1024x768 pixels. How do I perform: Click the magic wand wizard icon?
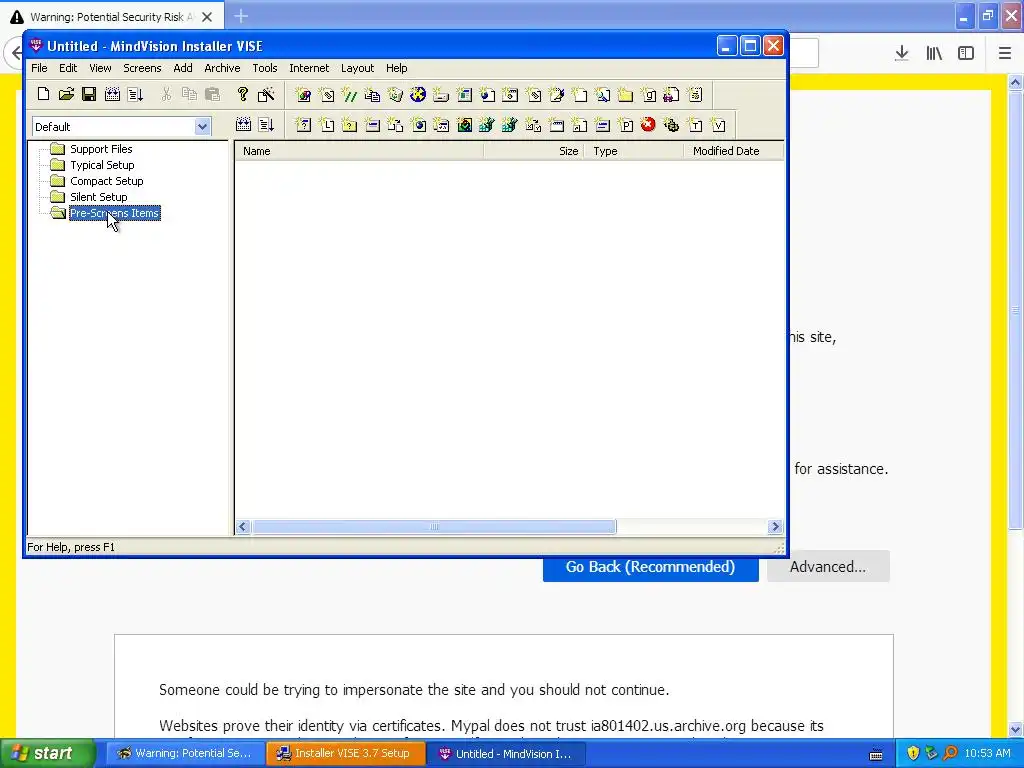[x=266, y=94]
